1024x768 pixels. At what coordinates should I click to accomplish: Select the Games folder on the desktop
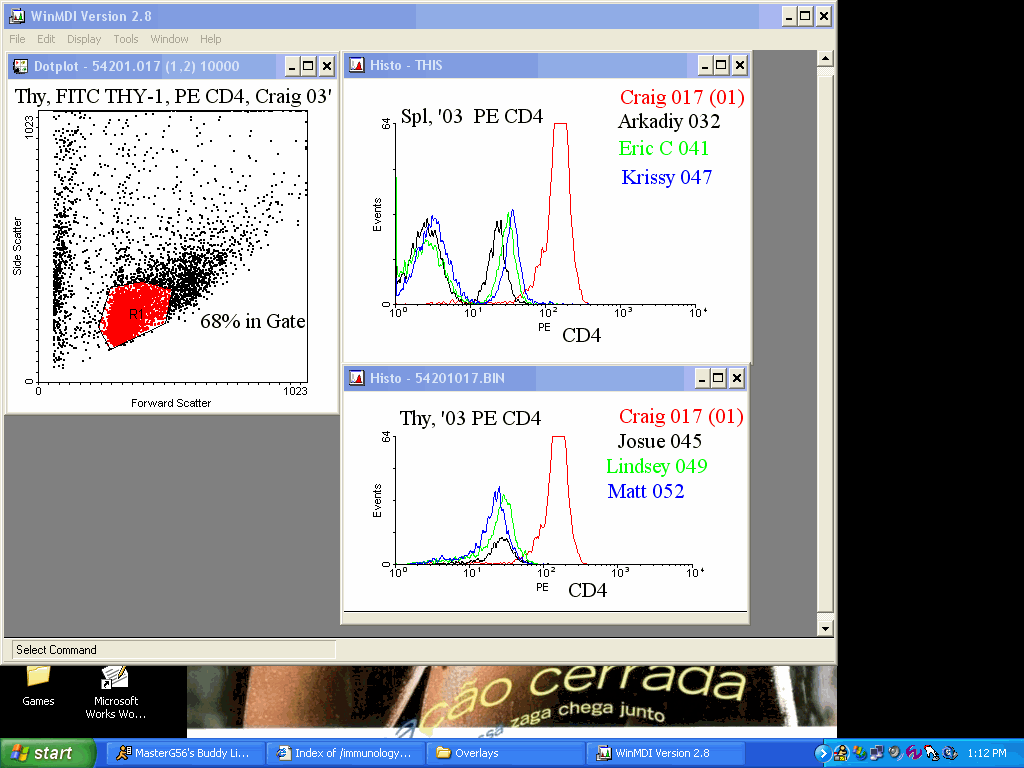point(38,677)
